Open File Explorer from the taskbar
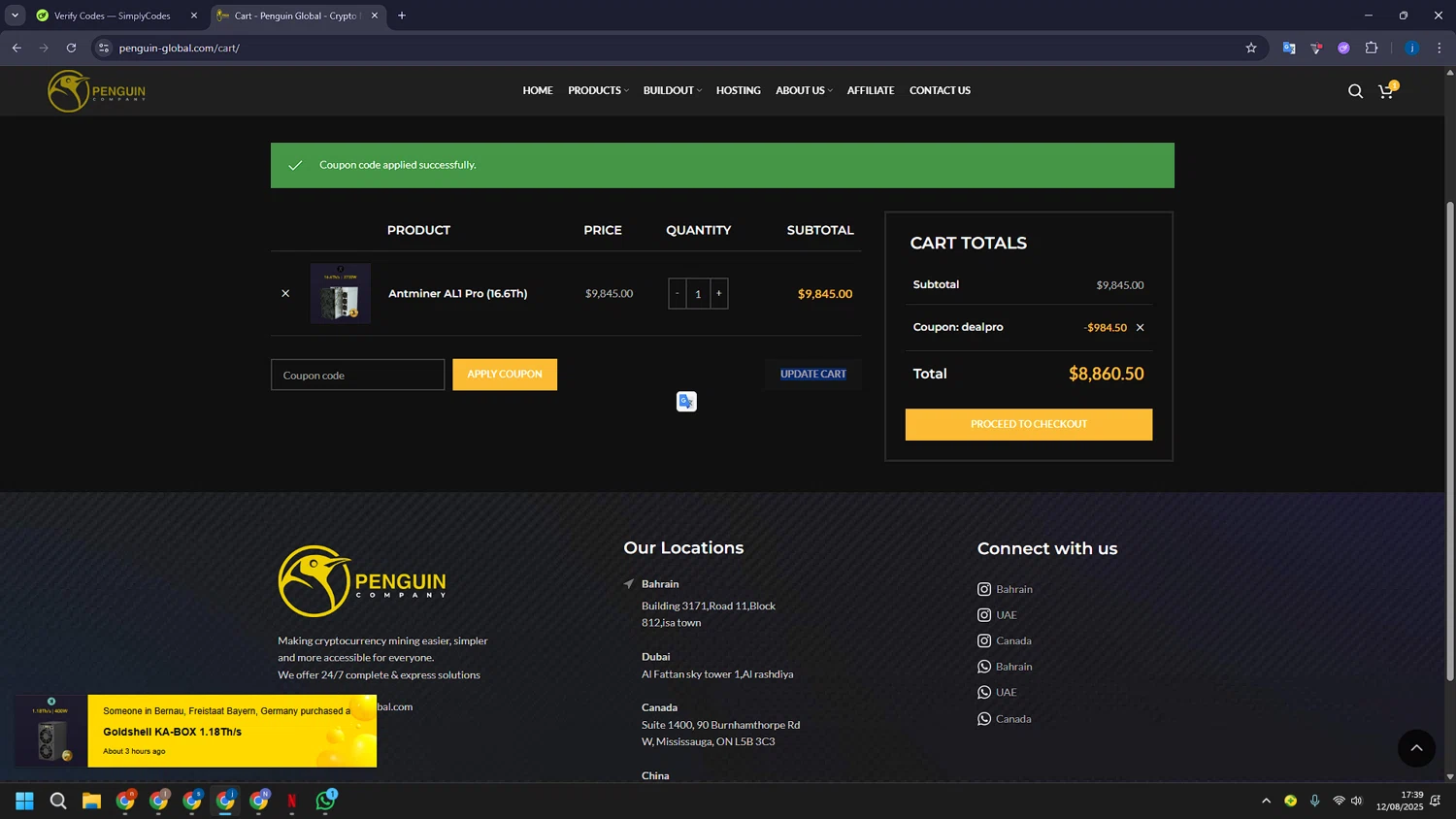Image resolution: width=1456 pixels, height=819 pixels. pyautogui.click(x=91, y=801)
